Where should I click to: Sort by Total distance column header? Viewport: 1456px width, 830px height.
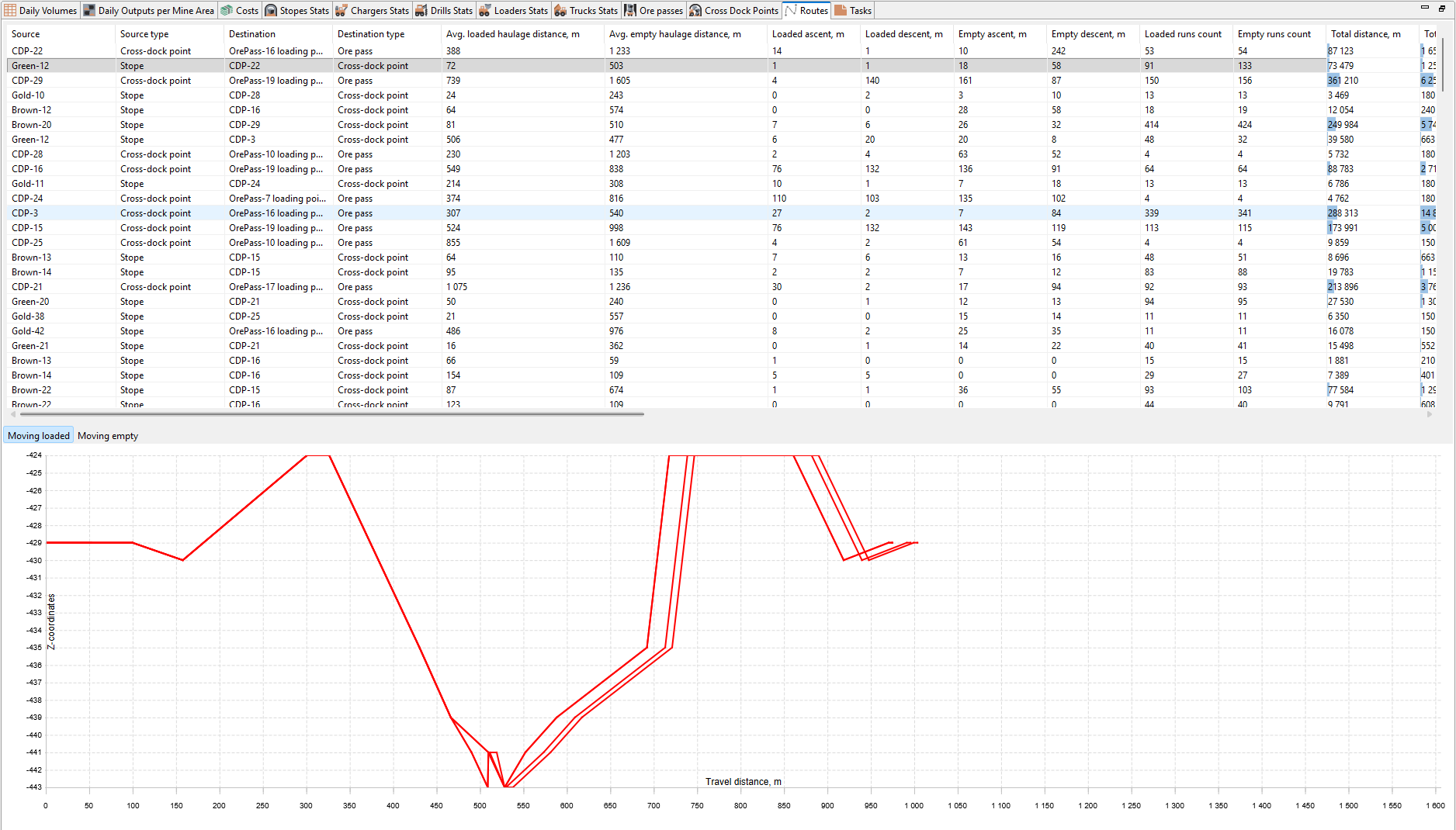click(1372, 34)
